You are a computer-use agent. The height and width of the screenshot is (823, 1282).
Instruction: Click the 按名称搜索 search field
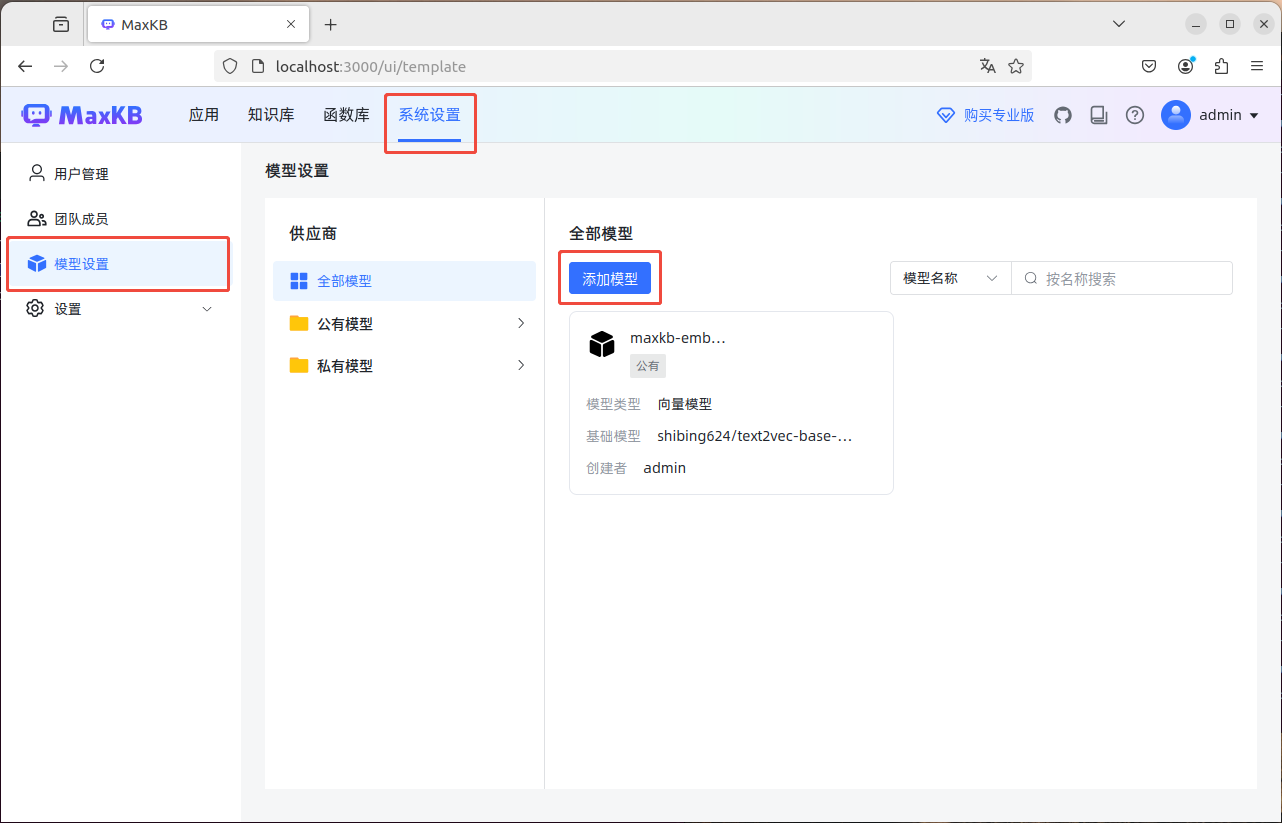tap(1120, 278)
